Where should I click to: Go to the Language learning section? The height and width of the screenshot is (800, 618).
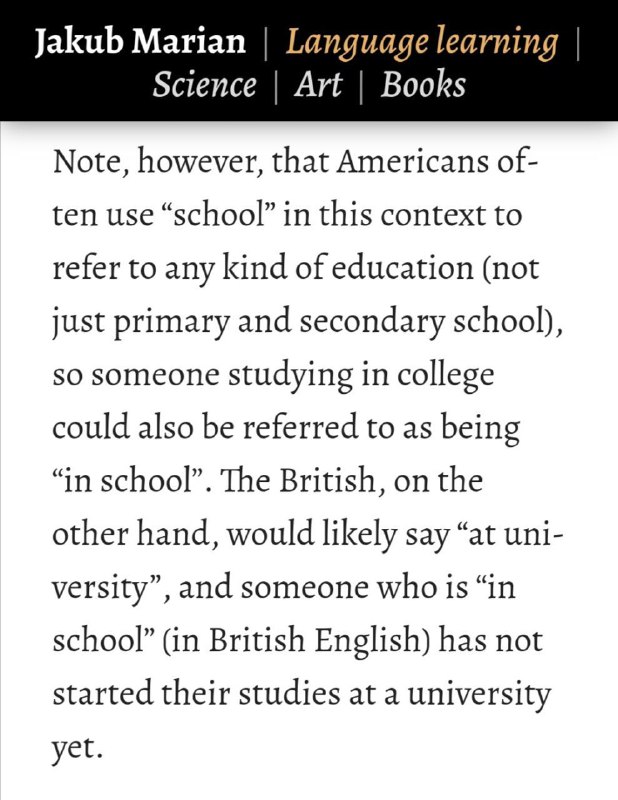coord(422,43)
